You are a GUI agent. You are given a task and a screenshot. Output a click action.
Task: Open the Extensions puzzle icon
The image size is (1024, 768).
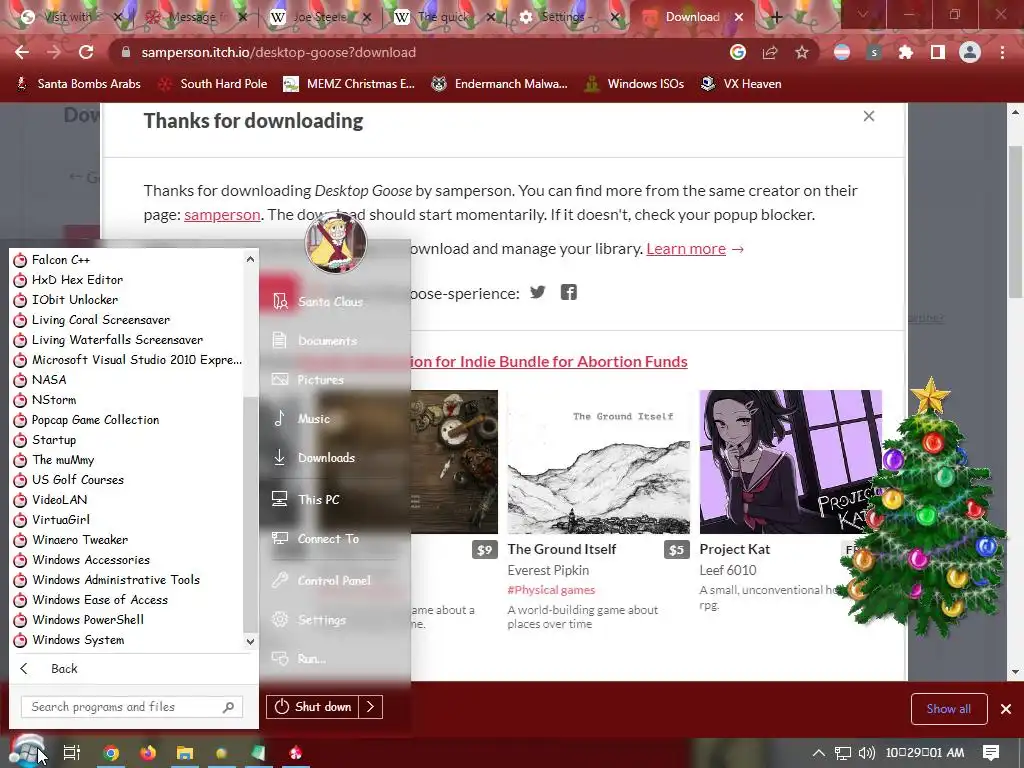click(905, 52)
